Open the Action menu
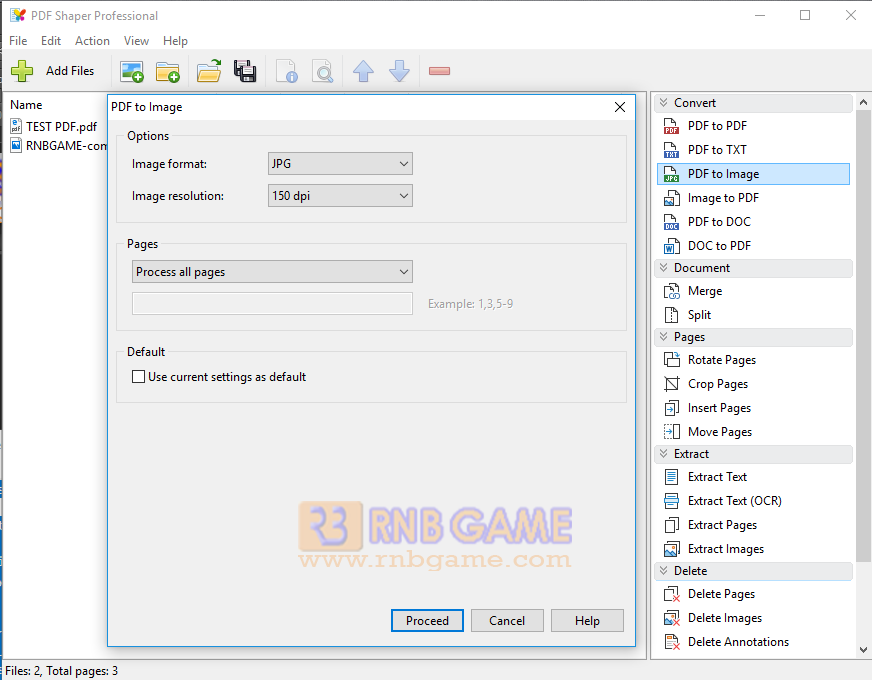 point(92,41)
